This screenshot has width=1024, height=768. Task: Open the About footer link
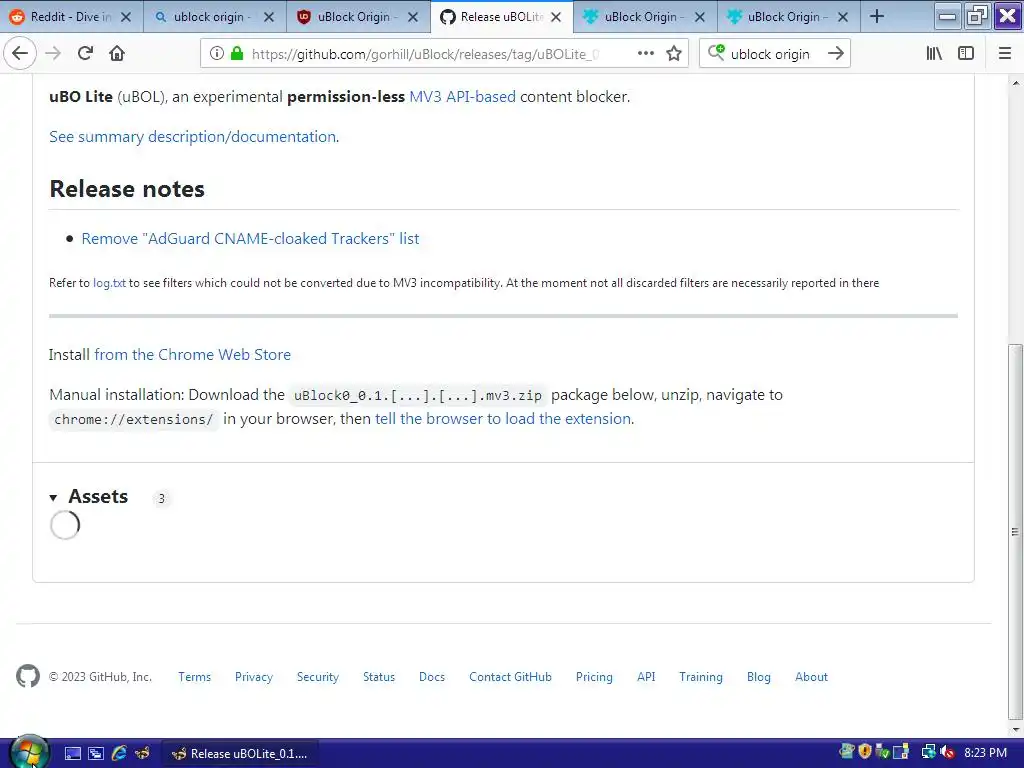click(811, 677)
